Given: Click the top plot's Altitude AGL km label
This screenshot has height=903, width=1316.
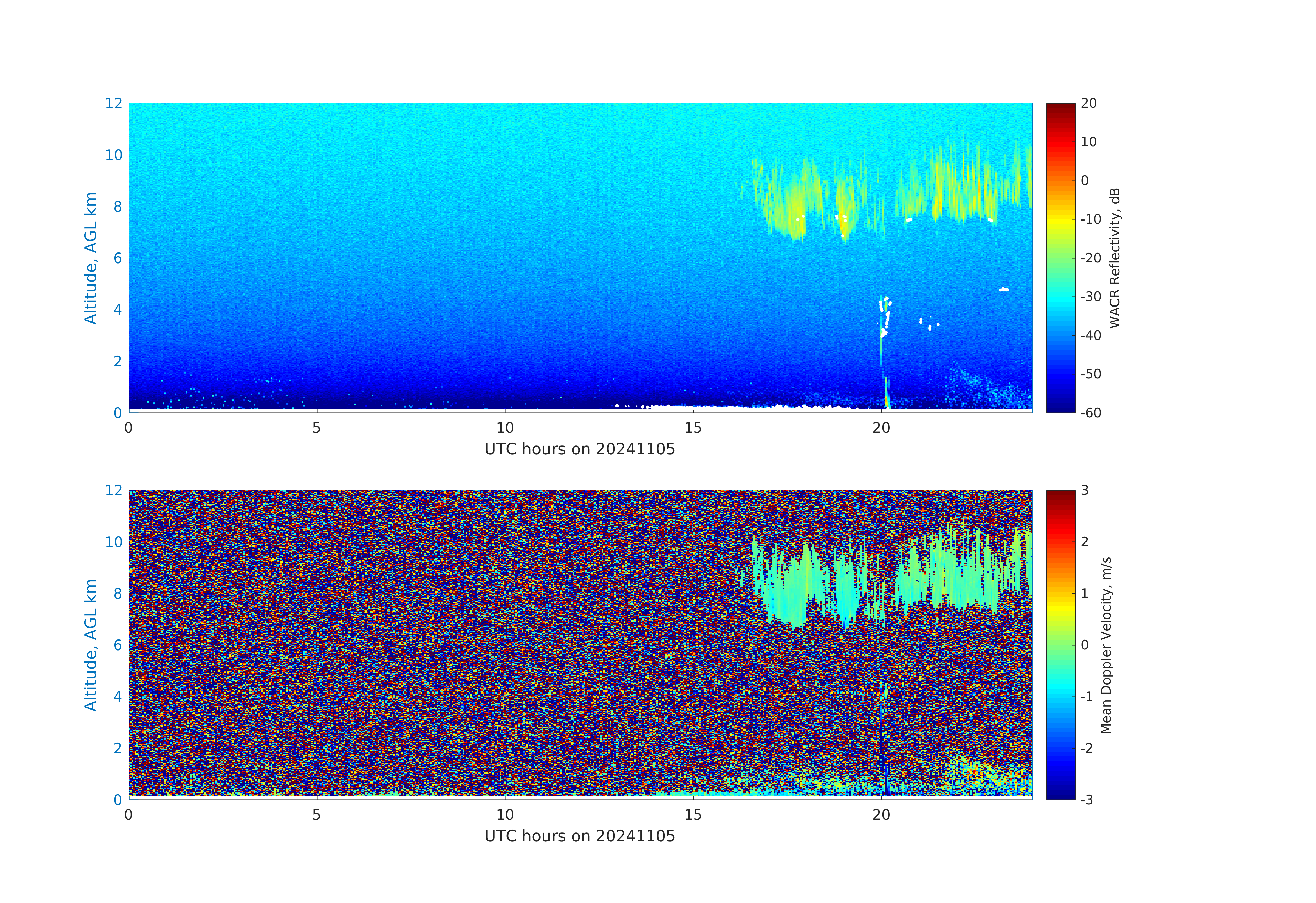Looking at the screenshot, I should pos(90,258).
